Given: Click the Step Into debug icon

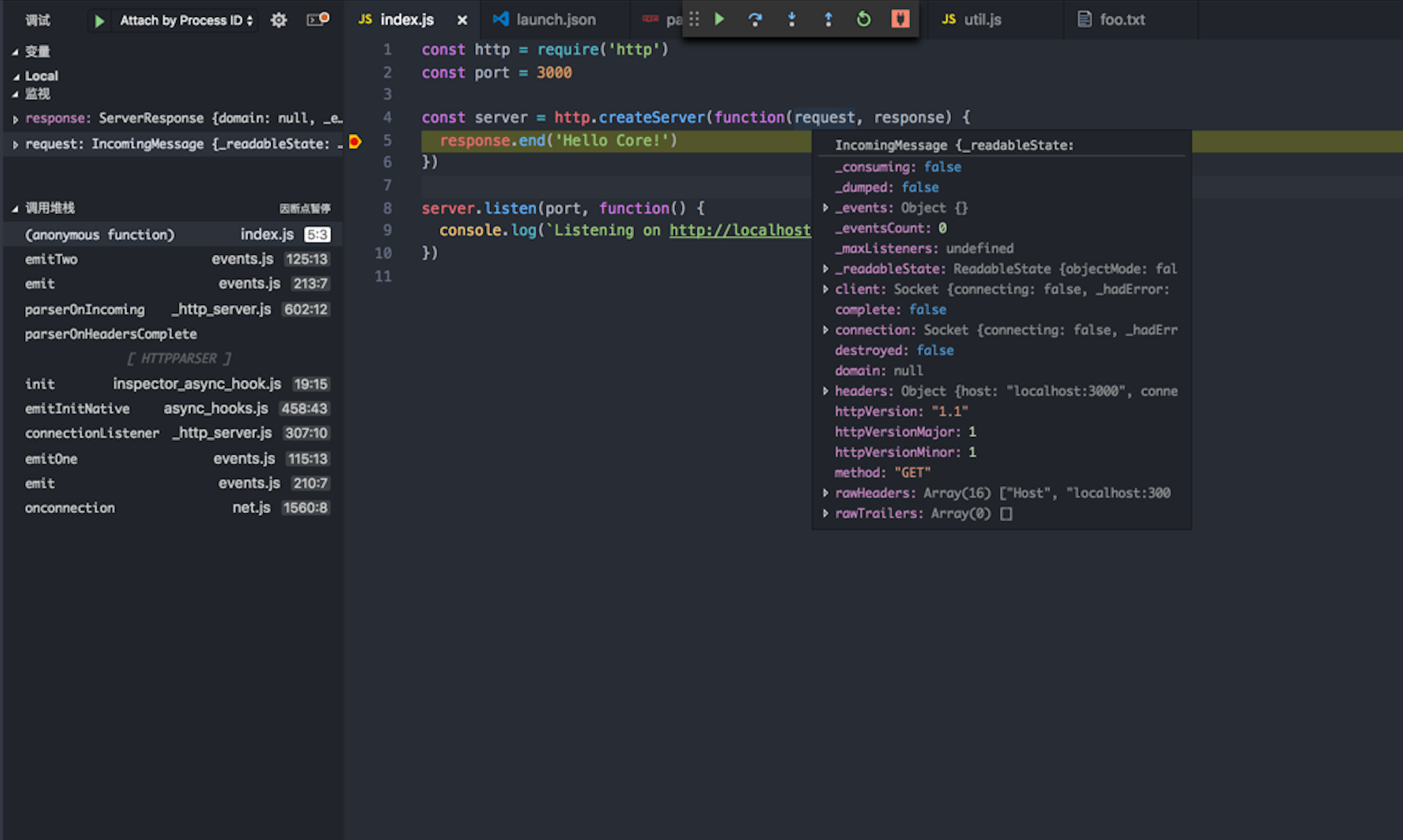Looking at the screenshot, I should (792, 20).
